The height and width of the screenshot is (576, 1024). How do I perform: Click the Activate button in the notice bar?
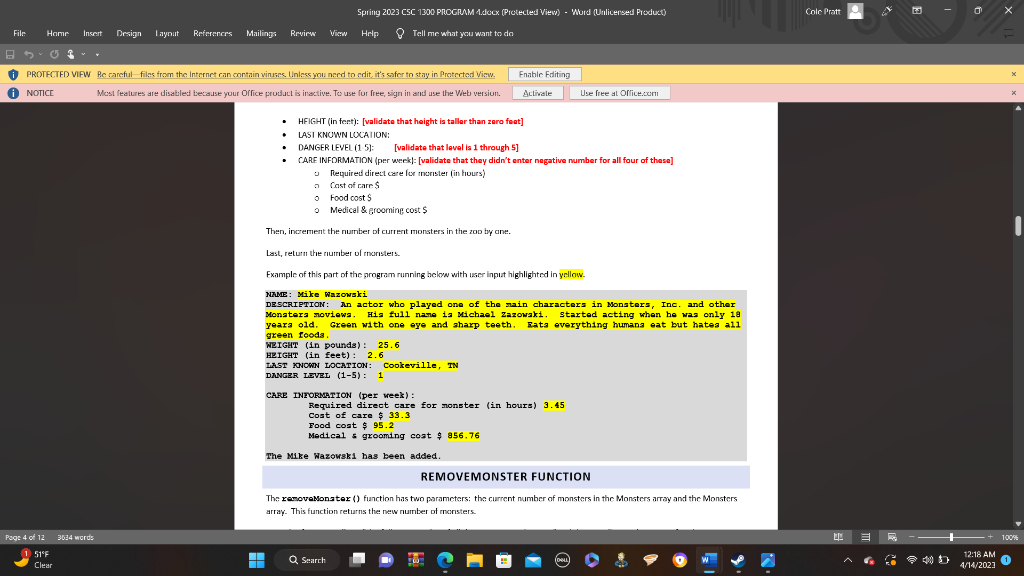(x=537, y=92)
